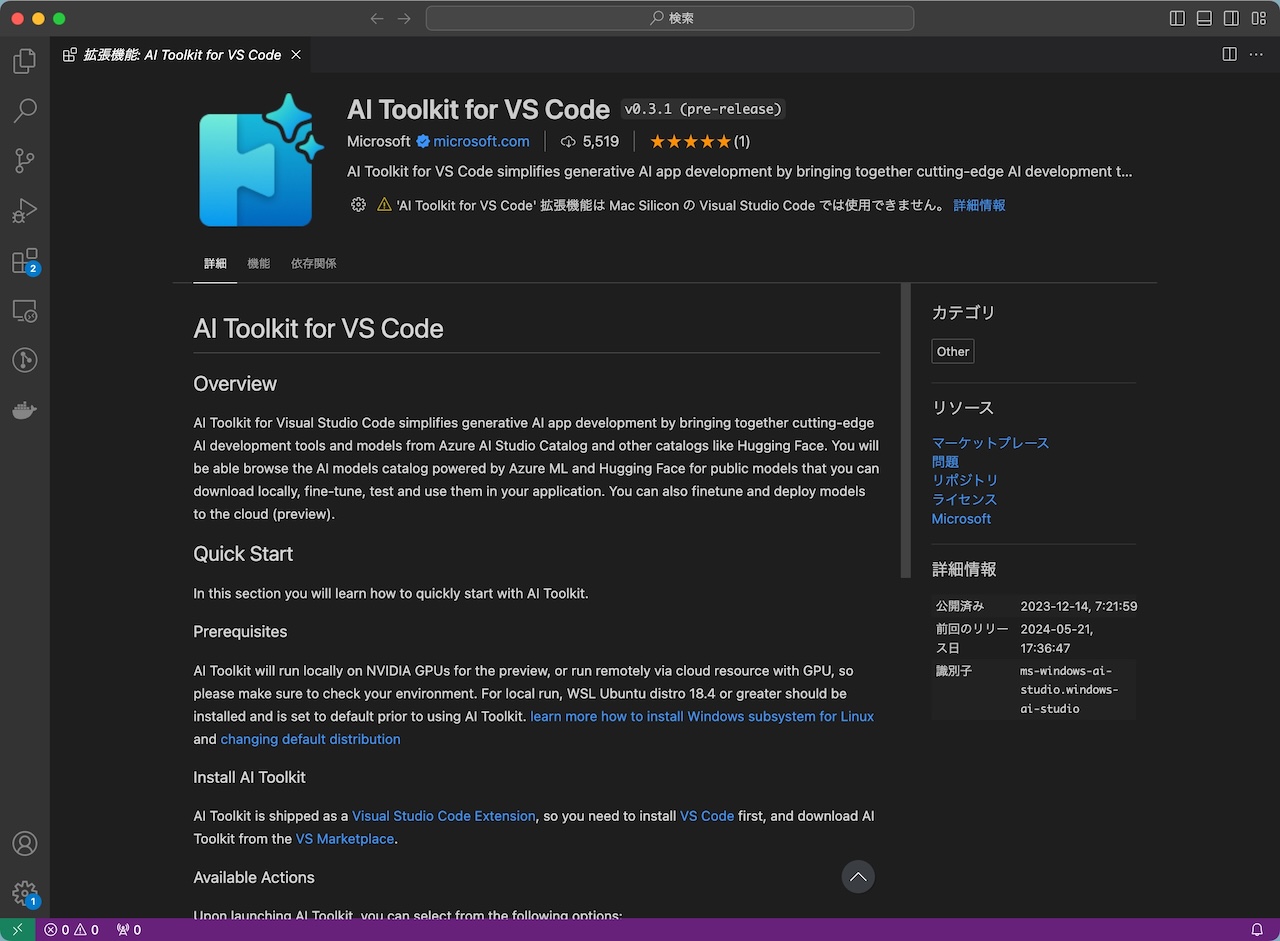Open the Extensions view with badge 2
The height and width of the screenshot is (941, 1280).
24,261
